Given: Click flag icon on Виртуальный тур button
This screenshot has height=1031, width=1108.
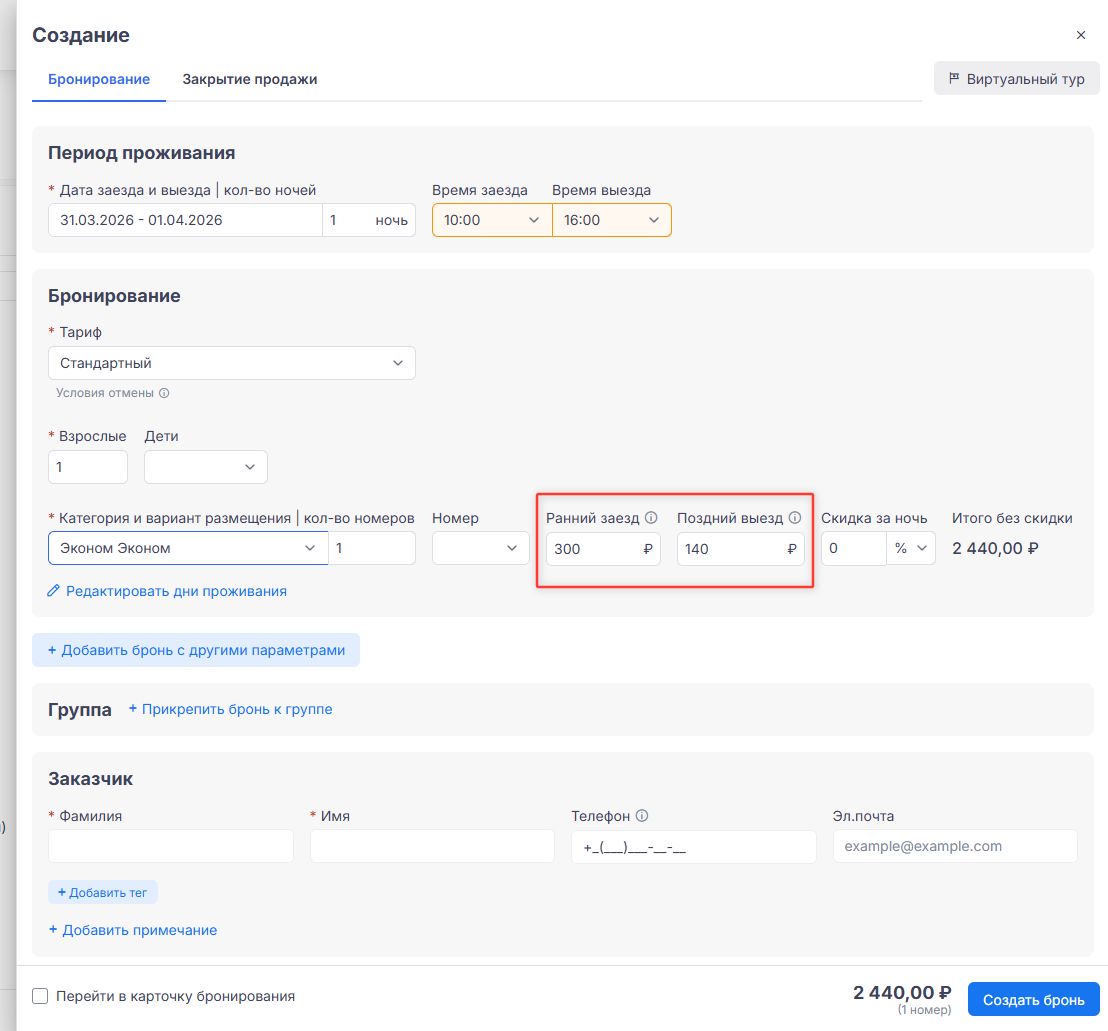Looking at the screenshot, I should click(954, 78).
